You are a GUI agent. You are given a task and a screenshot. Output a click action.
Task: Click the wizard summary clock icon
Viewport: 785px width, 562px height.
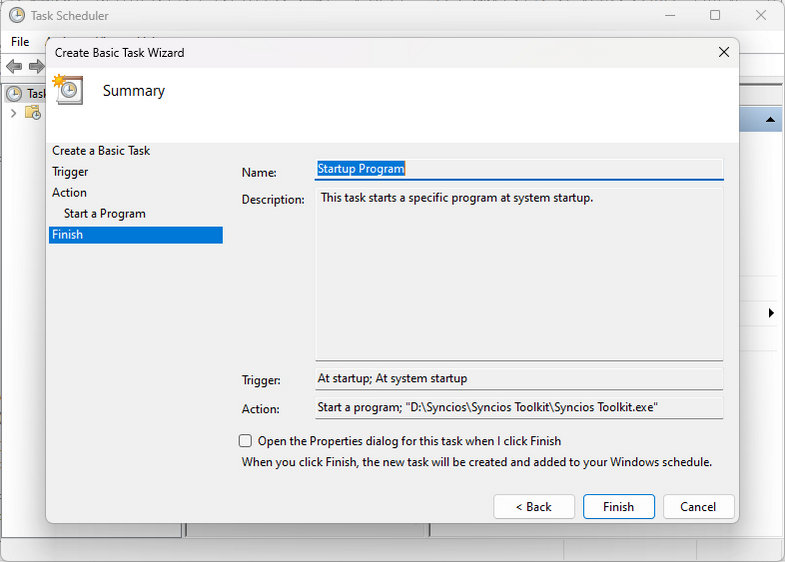68,90
